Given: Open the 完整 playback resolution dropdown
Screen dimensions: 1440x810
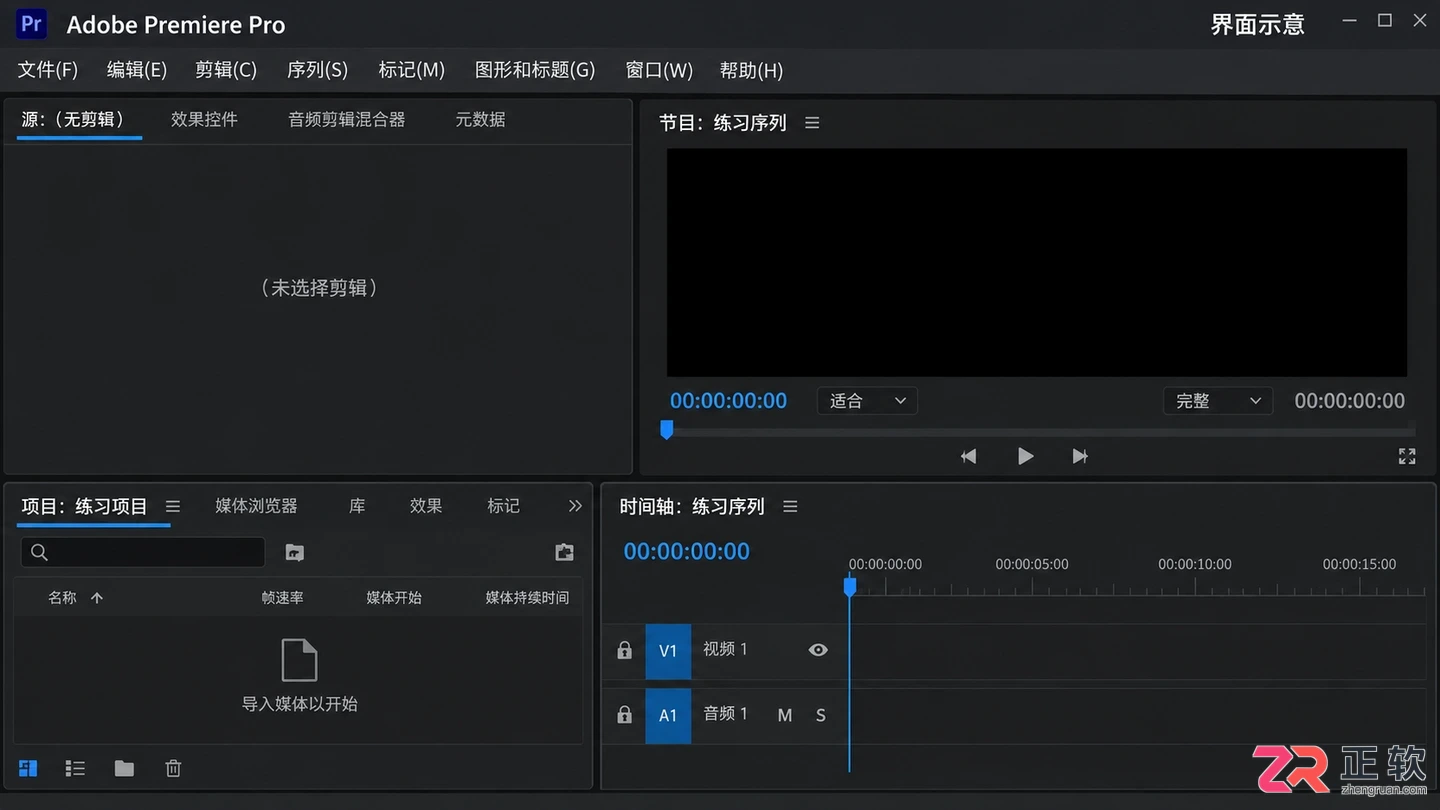Looking at the screenshot, I should [x=1218, y=401].
